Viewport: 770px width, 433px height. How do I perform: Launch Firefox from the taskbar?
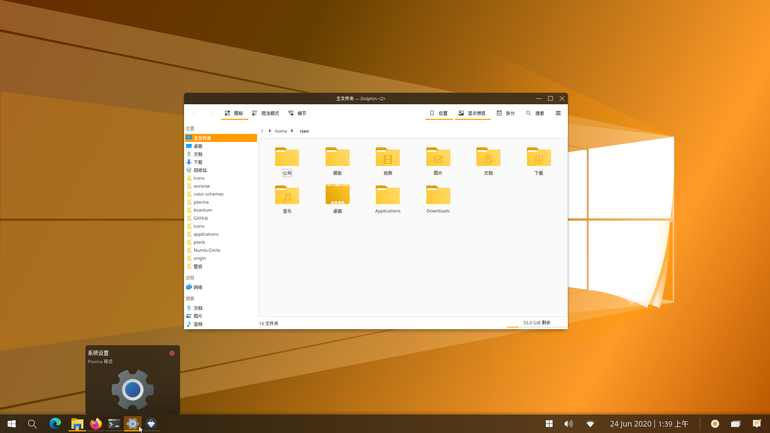[96, 424]
